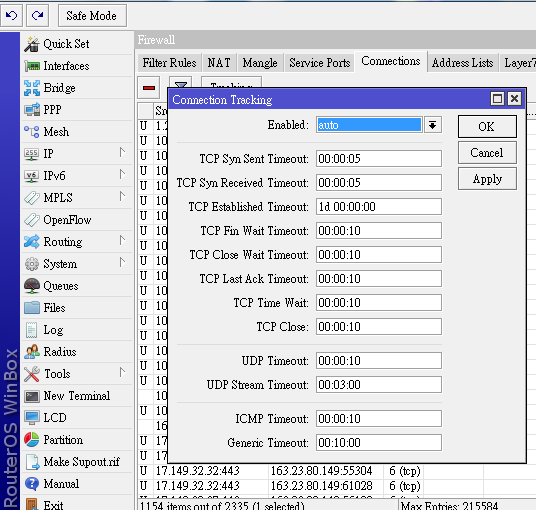Switch to Address Lists tab
The height and width of the screenshot is (510, 536).
coord(462,63)
